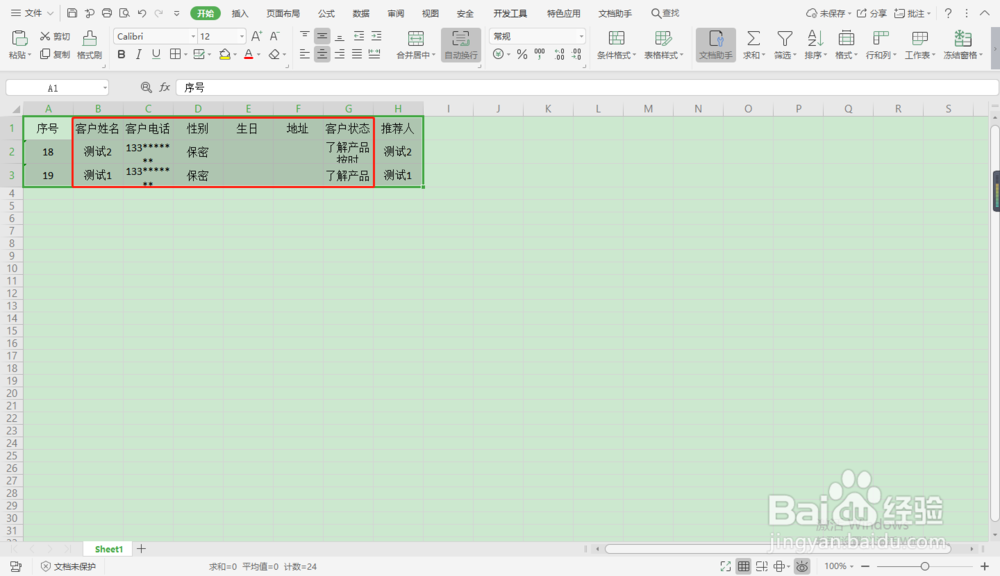1000x576 pixels.
Task: Click the Cut (剪切) scissors button
Action: point(55,36)
